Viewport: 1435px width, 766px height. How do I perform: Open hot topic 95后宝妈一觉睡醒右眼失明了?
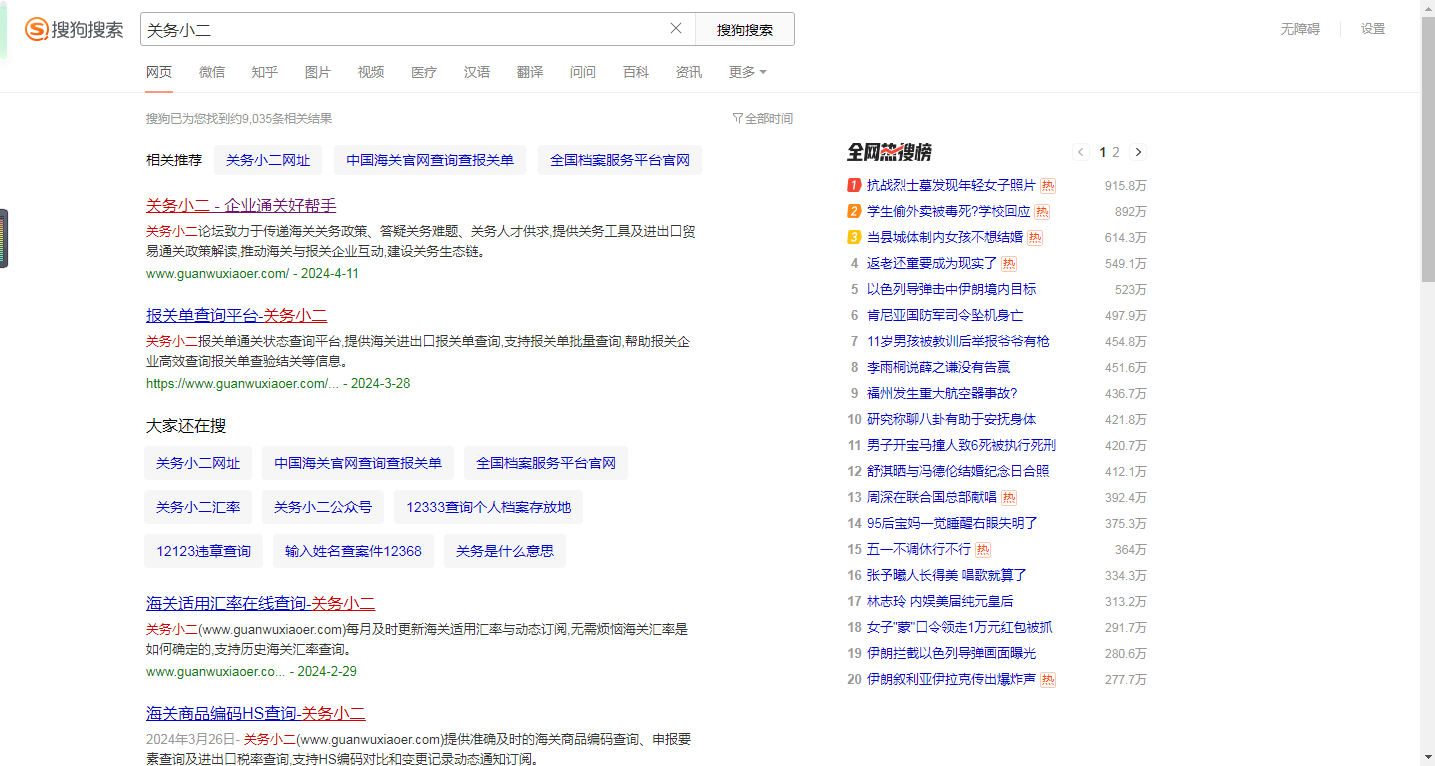(952, 523)
